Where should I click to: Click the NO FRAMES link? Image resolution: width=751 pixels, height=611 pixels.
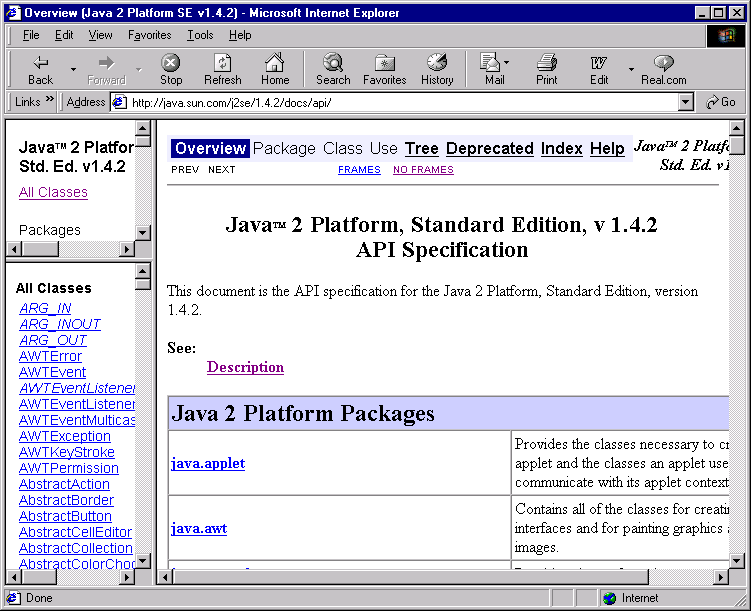click(x=423, y=170)
